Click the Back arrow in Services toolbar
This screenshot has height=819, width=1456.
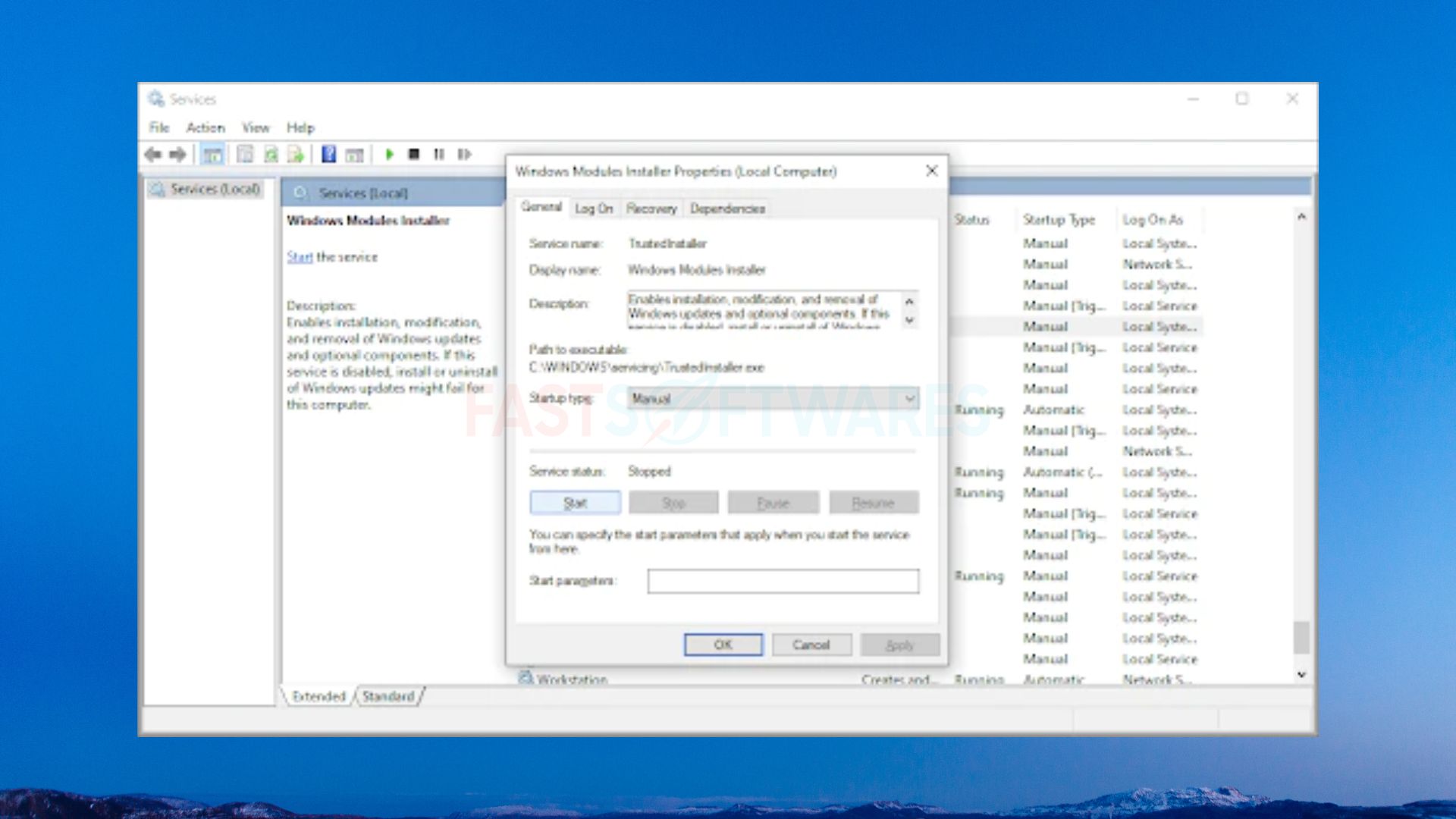point(152,155)
